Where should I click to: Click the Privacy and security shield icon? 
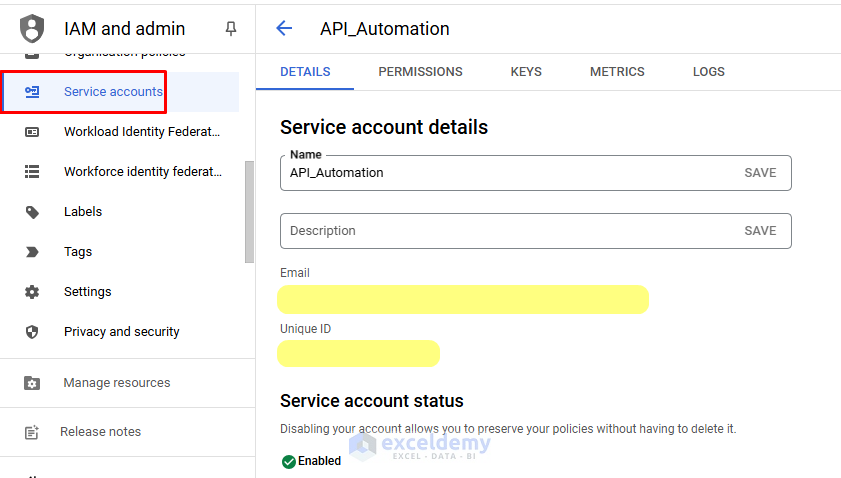[x=32, y=332]
